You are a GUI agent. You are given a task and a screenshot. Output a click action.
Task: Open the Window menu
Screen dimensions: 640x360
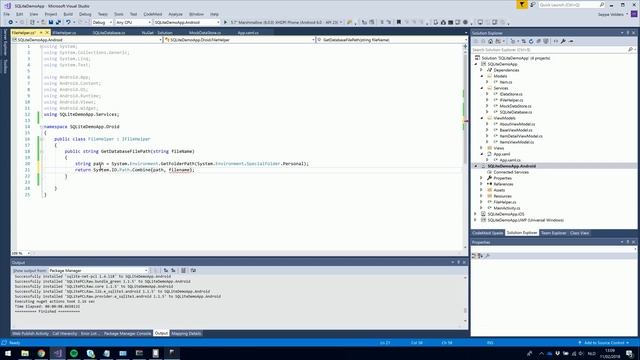pos(196,14)
